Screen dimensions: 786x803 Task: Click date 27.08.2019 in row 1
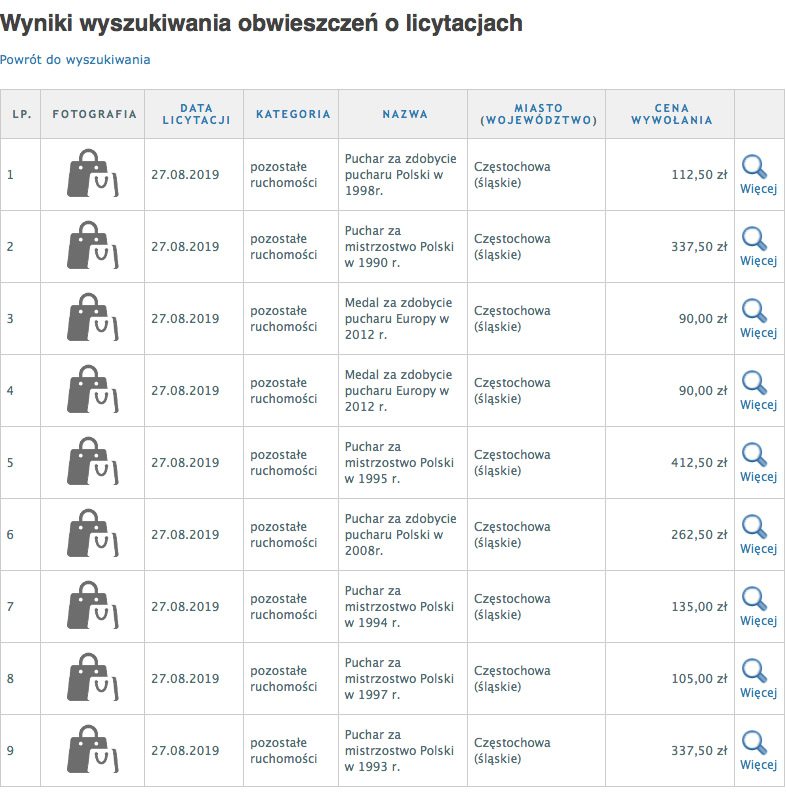point(185,175)
